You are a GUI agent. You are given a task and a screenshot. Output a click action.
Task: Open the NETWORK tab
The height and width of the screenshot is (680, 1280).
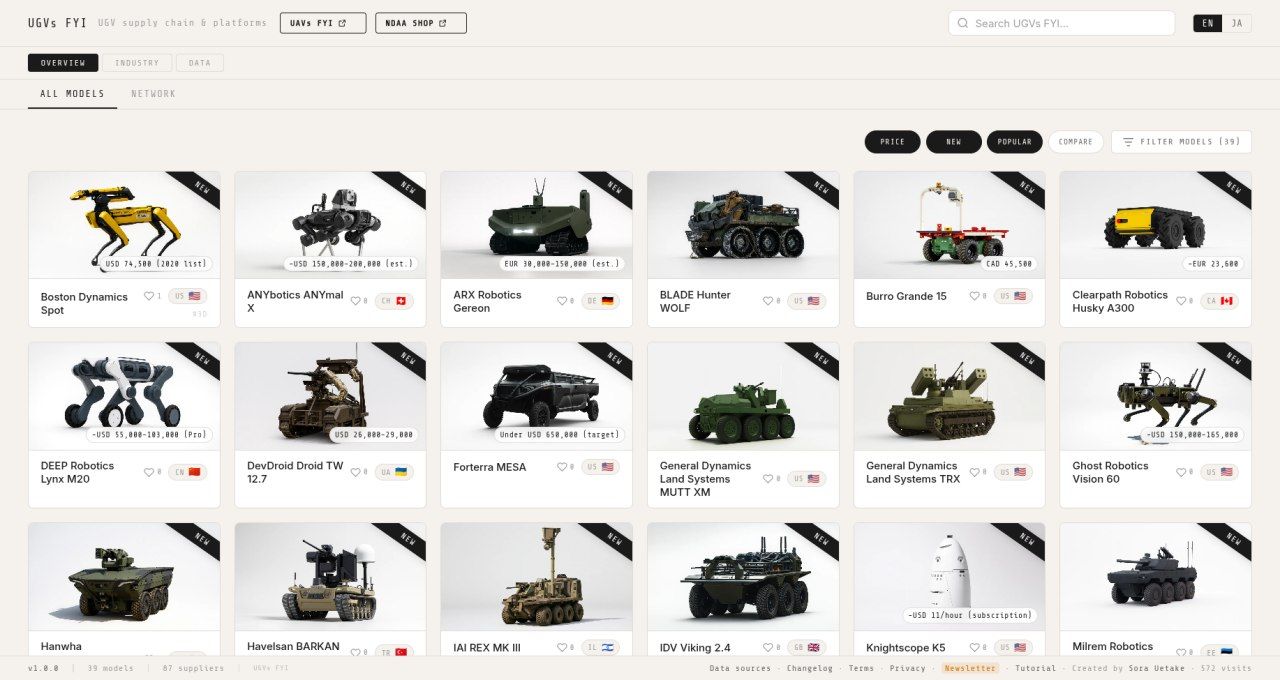[x=153, y=94]
